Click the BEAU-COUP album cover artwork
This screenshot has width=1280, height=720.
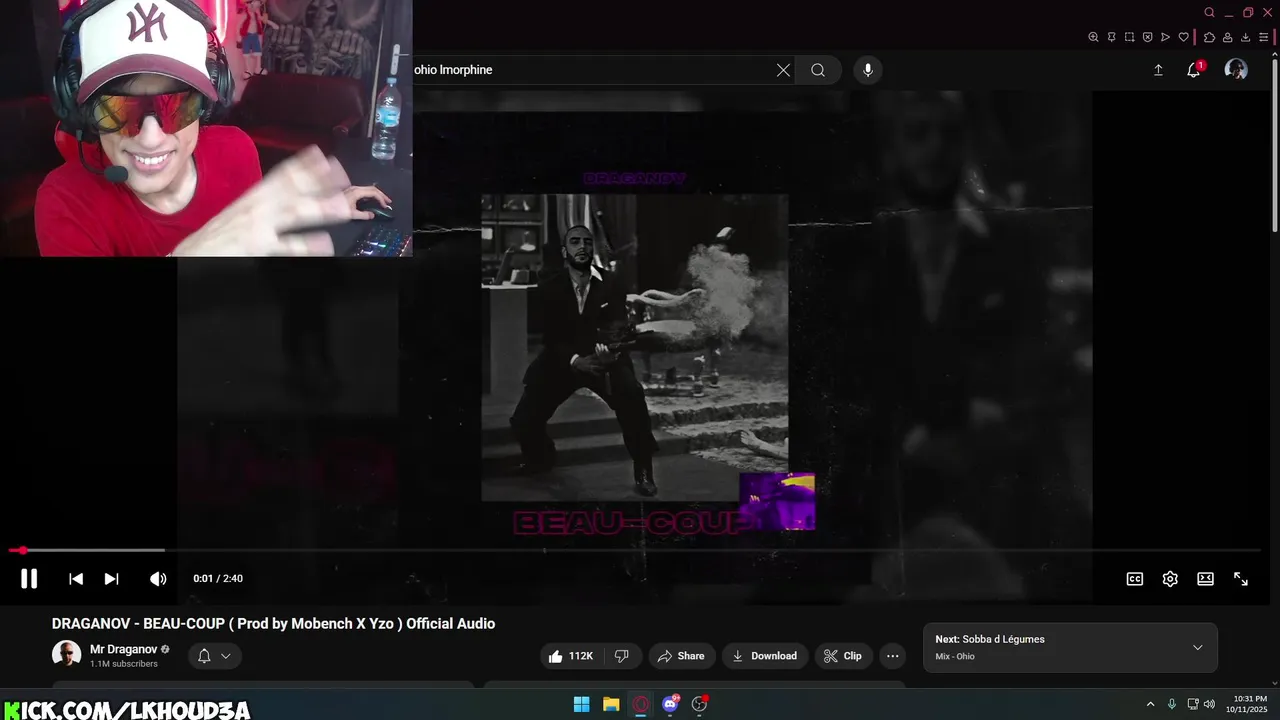[634, 347]
